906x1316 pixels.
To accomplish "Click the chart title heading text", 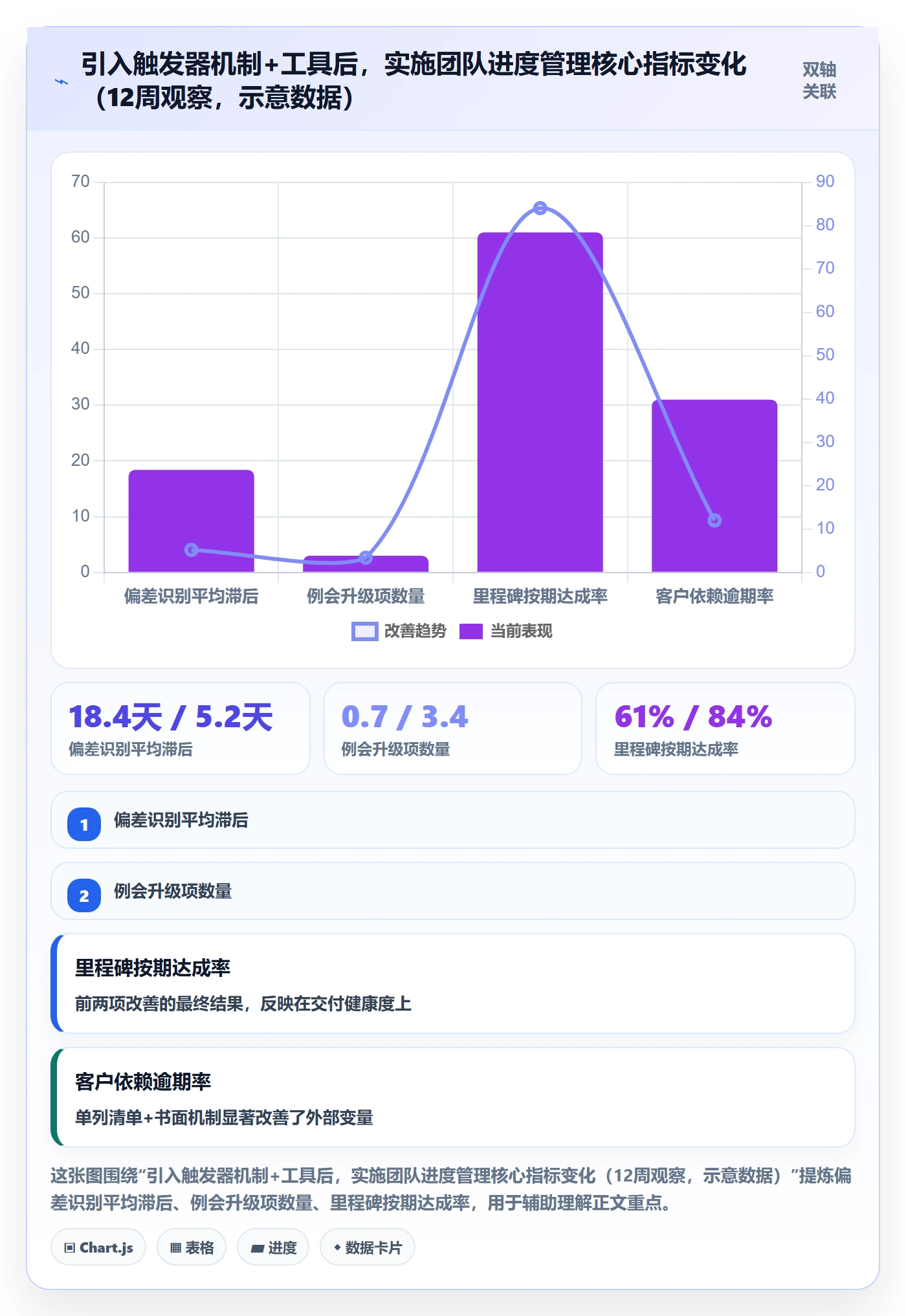I will coord(414,81).
